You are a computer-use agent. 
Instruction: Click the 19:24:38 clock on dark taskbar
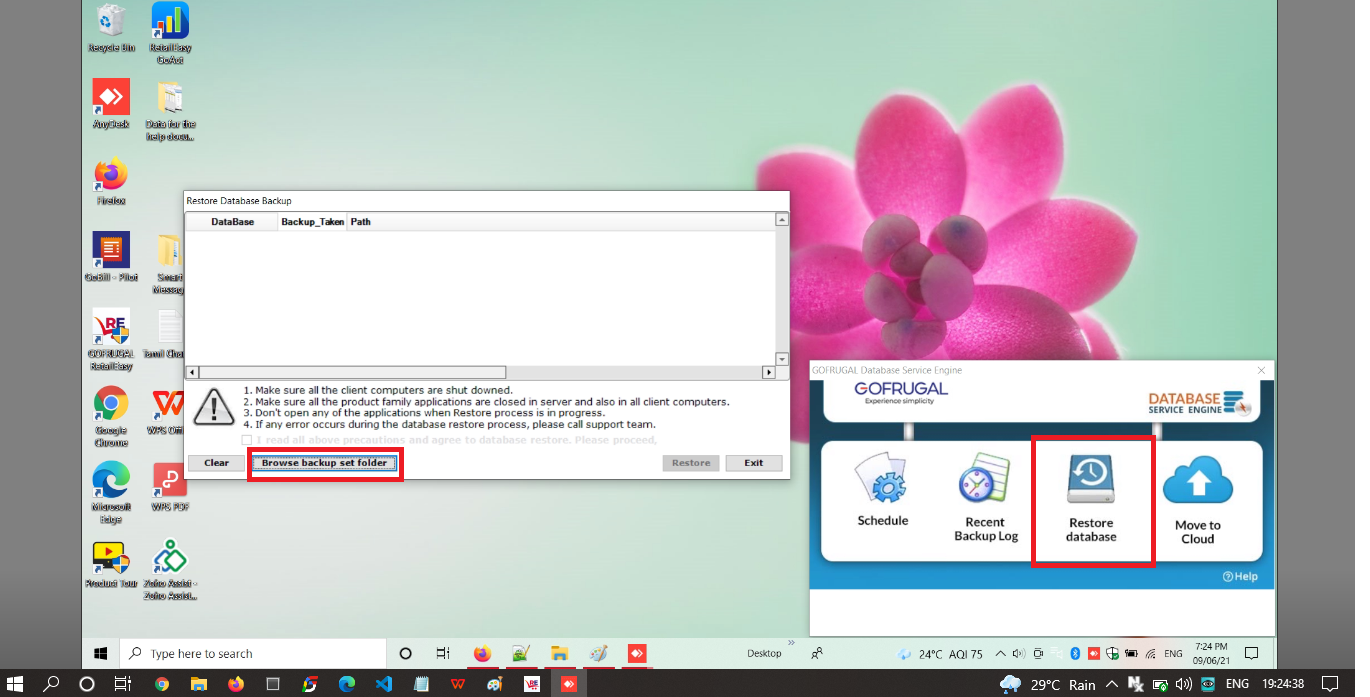click(1283, 684)
